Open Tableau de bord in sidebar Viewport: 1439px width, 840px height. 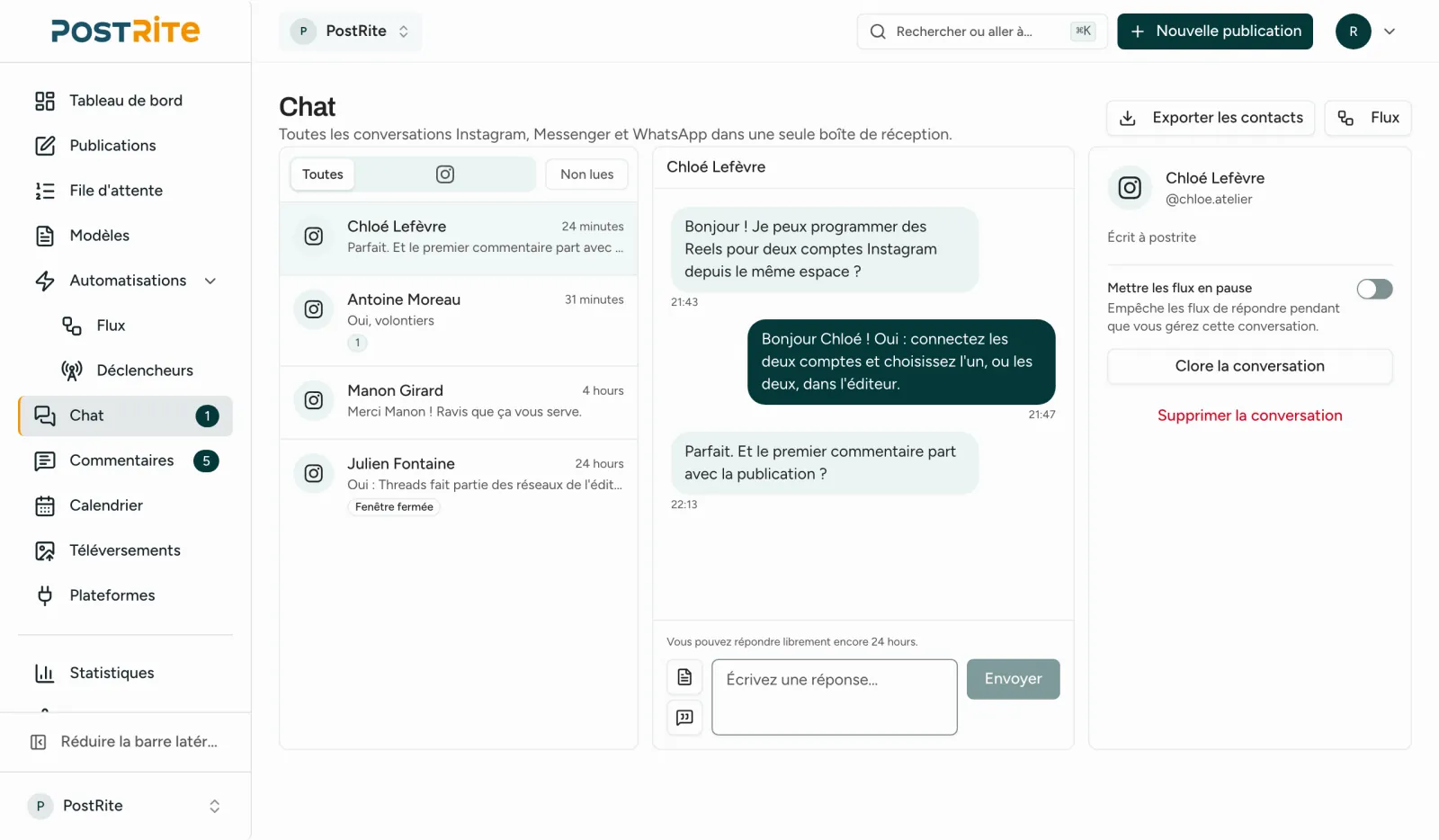click(x=125, y=101)
